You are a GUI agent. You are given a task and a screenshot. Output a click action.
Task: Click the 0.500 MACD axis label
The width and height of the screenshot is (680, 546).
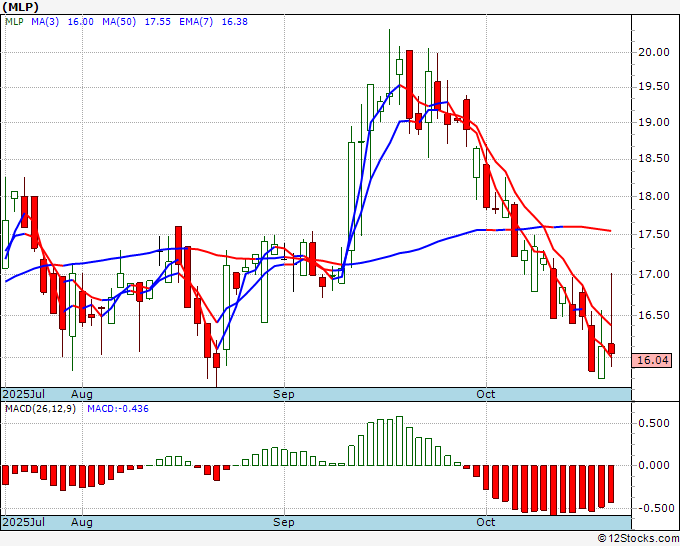[x=654, y=423]
